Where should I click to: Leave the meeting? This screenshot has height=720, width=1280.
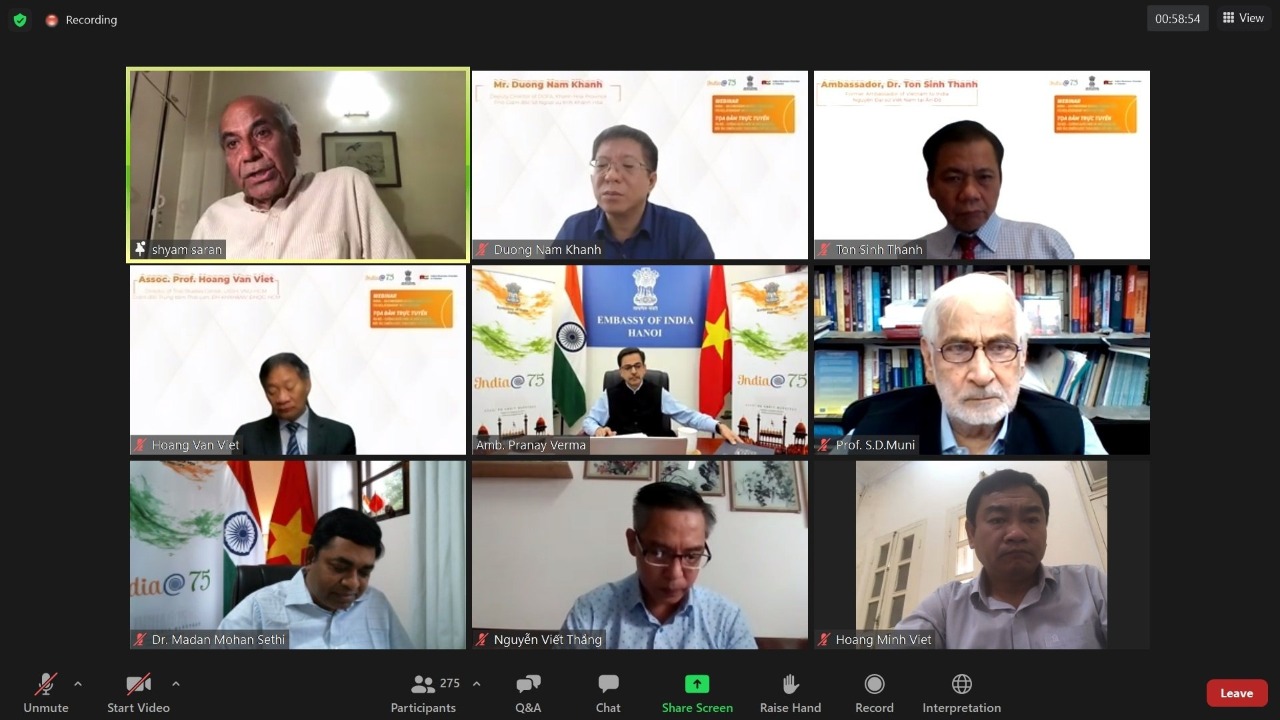(x=1237, y=693)
